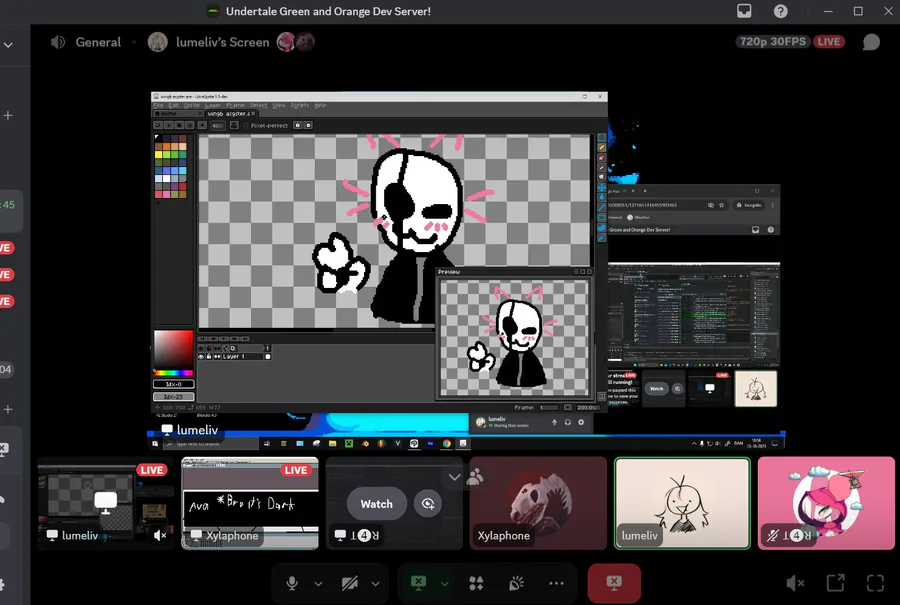Select lumeliv's avatar tile
The height and width of the screenshot is (605, 900).
tap(682, 503)
